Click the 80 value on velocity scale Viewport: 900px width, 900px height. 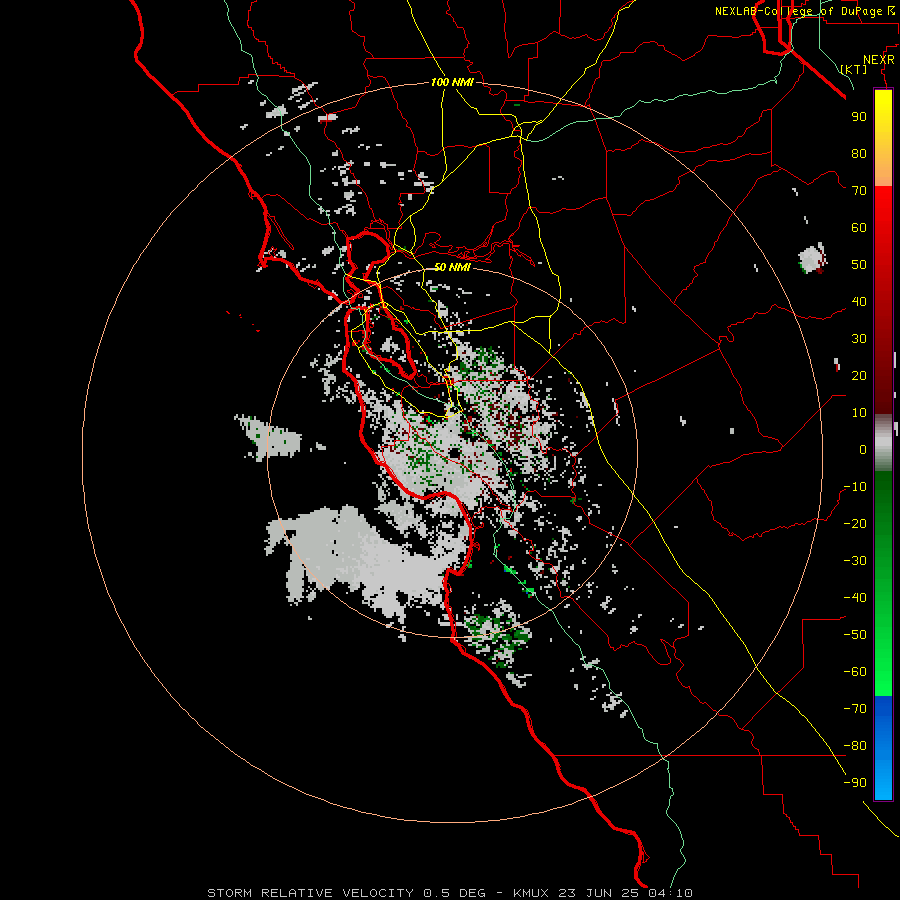(859, 153)
